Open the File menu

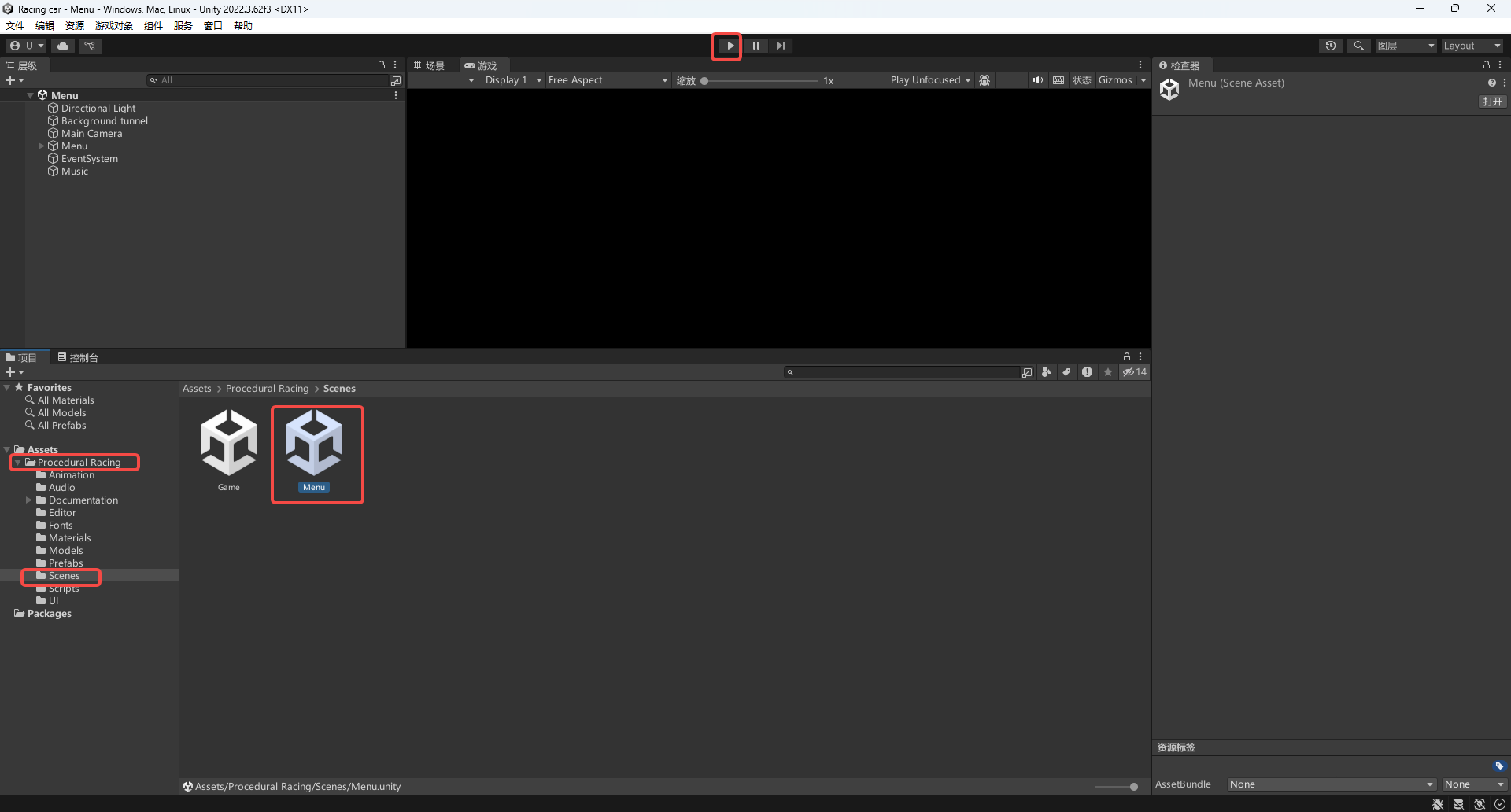click(15, 25)
